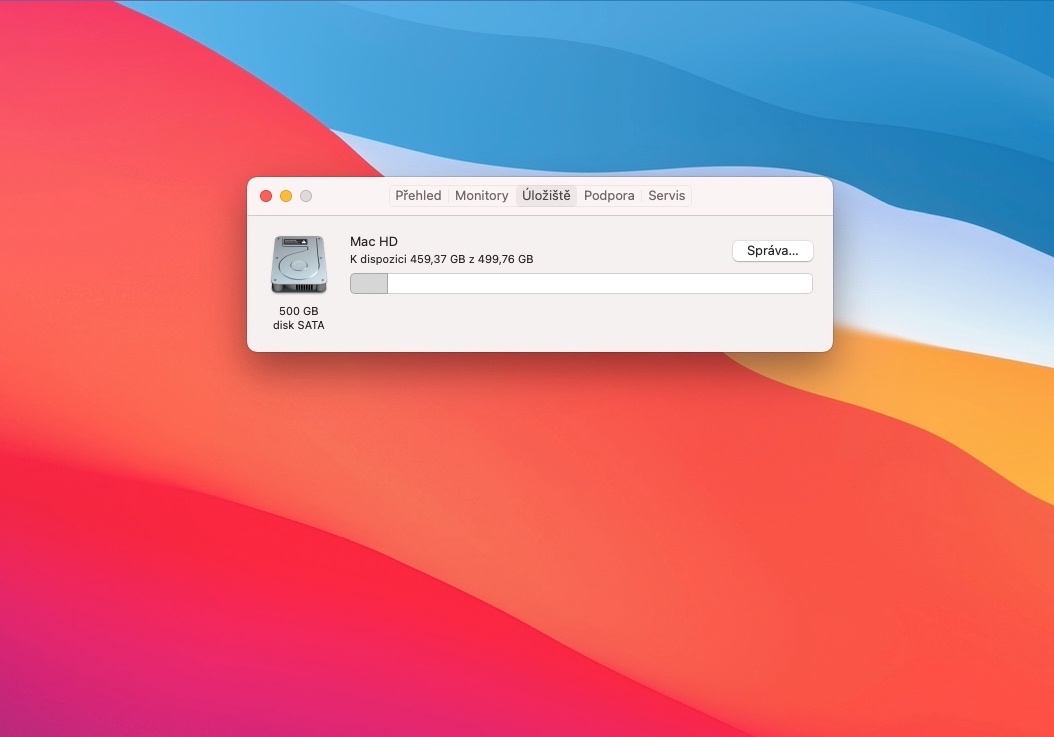The height and width of the screenshot is (737, 1054).
Task: Click the SATA disk drive thumbnail
Action: [298, 263]
